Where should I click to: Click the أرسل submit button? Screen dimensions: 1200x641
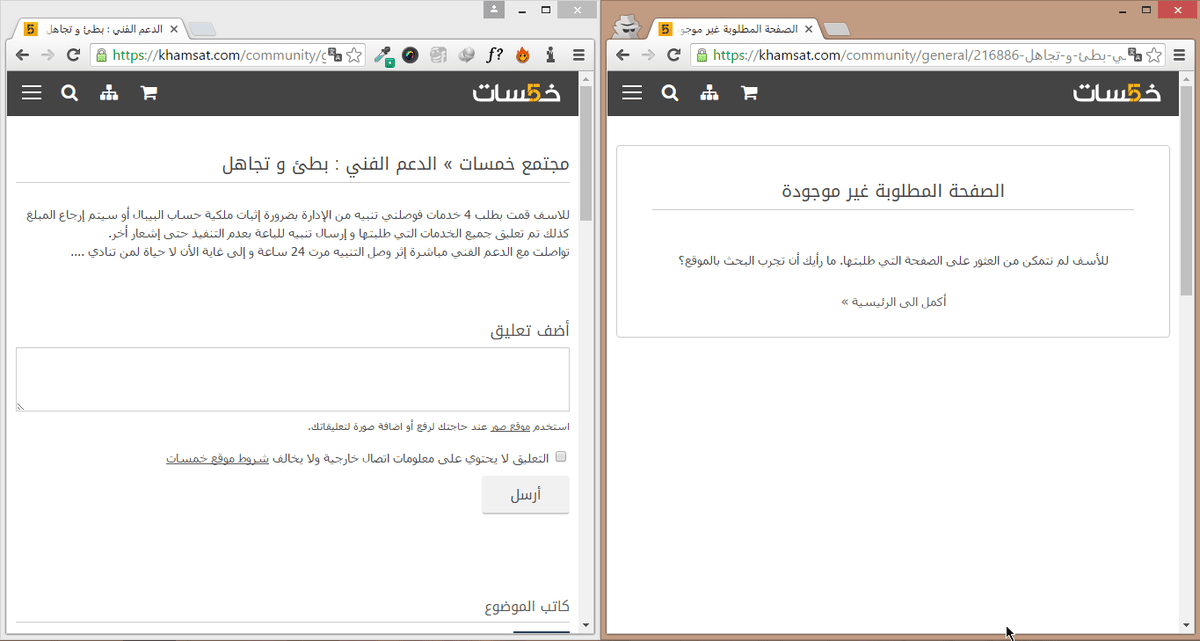(526, 495)
